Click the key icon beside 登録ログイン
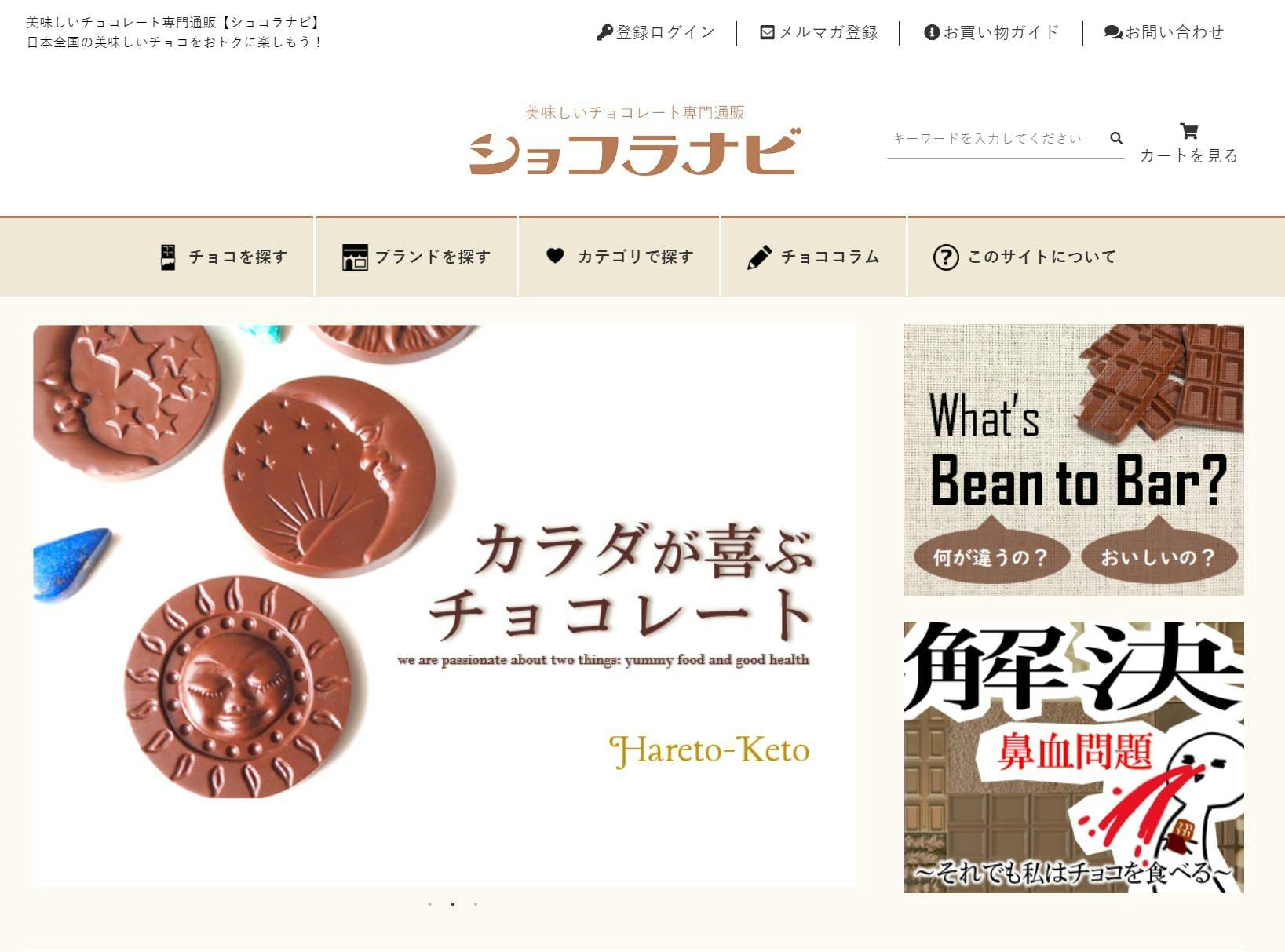1285x952 pixels. (604, 32)
